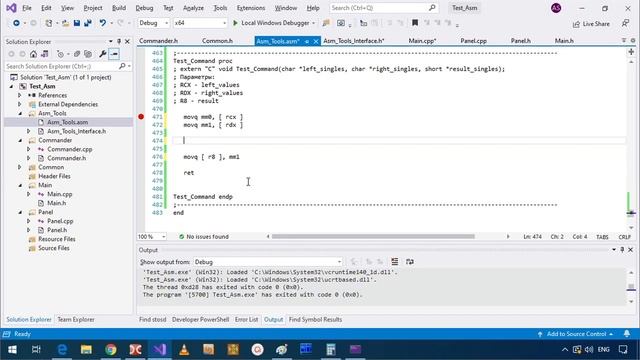Switch to the Main.cpp tab
Viewport: 640px width, 360px height.
[422, 41]
